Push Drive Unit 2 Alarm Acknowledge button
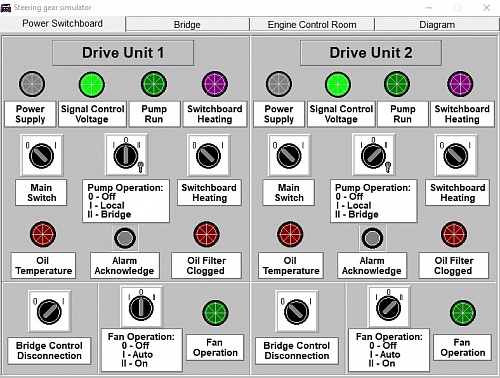The height and width of the screenshot is (378, 500). (372, 238)
